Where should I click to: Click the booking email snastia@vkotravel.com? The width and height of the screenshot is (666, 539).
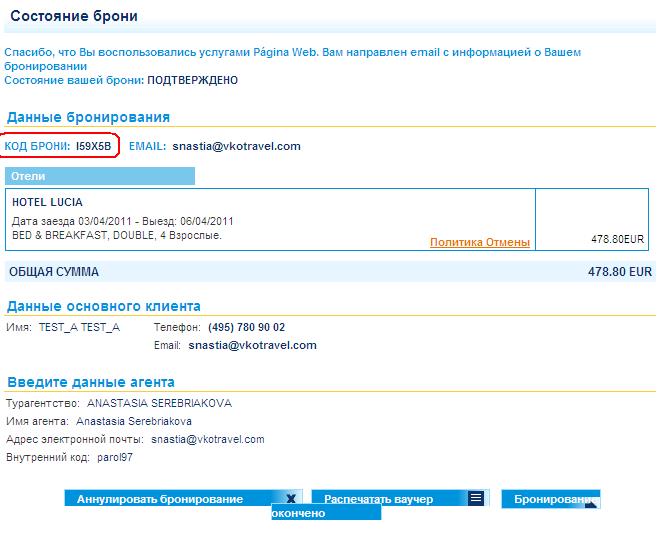pos(236,146)
